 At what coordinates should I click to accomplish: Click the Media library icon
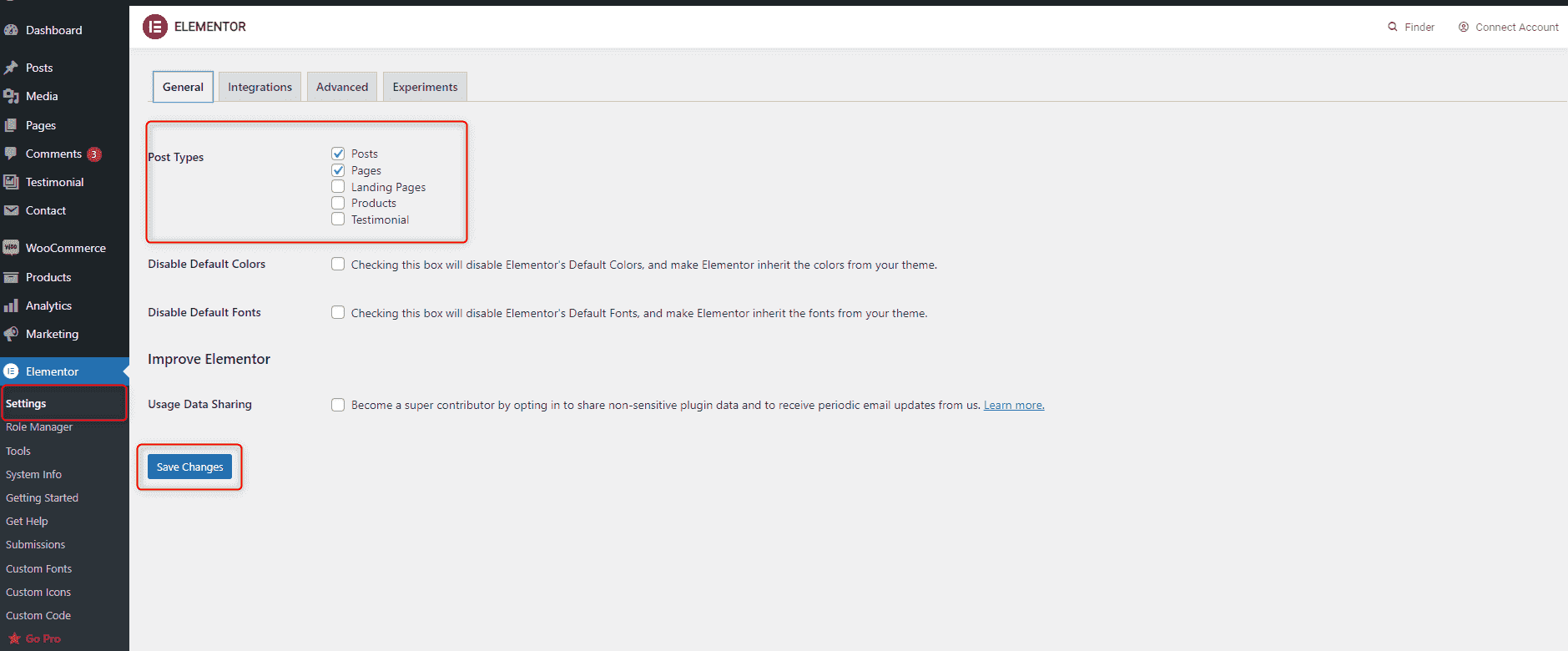(x=11, y=96)
